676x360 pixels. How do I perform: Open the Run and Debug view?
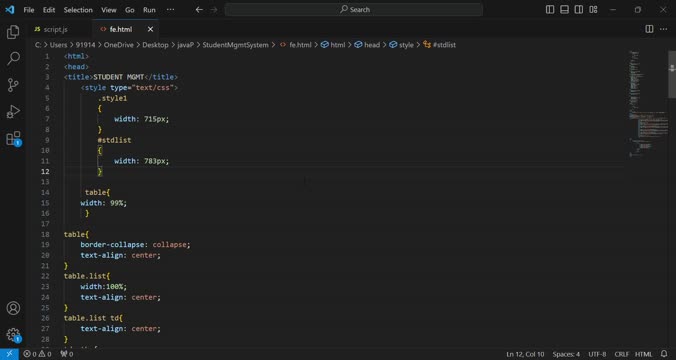13,112
